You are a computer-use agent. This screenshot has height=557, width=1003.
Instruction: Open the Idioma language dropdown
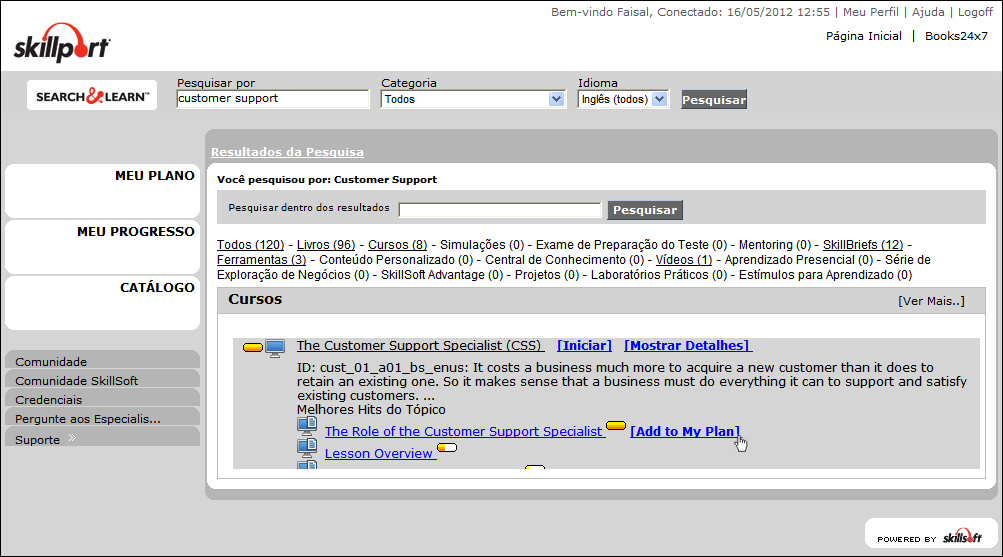623,99
